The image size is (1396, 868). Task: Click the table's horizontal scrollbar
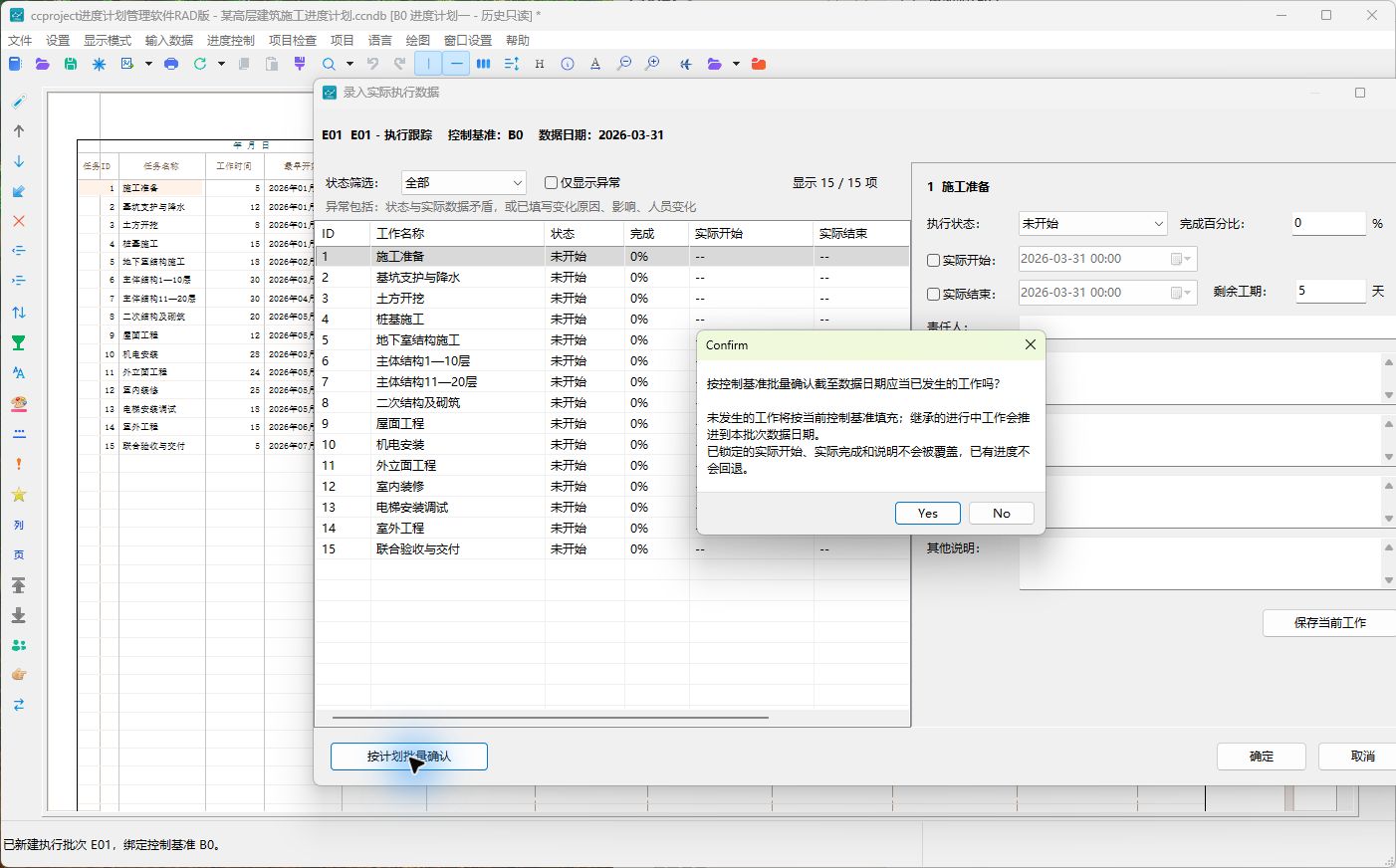click(x=551, y=717)
